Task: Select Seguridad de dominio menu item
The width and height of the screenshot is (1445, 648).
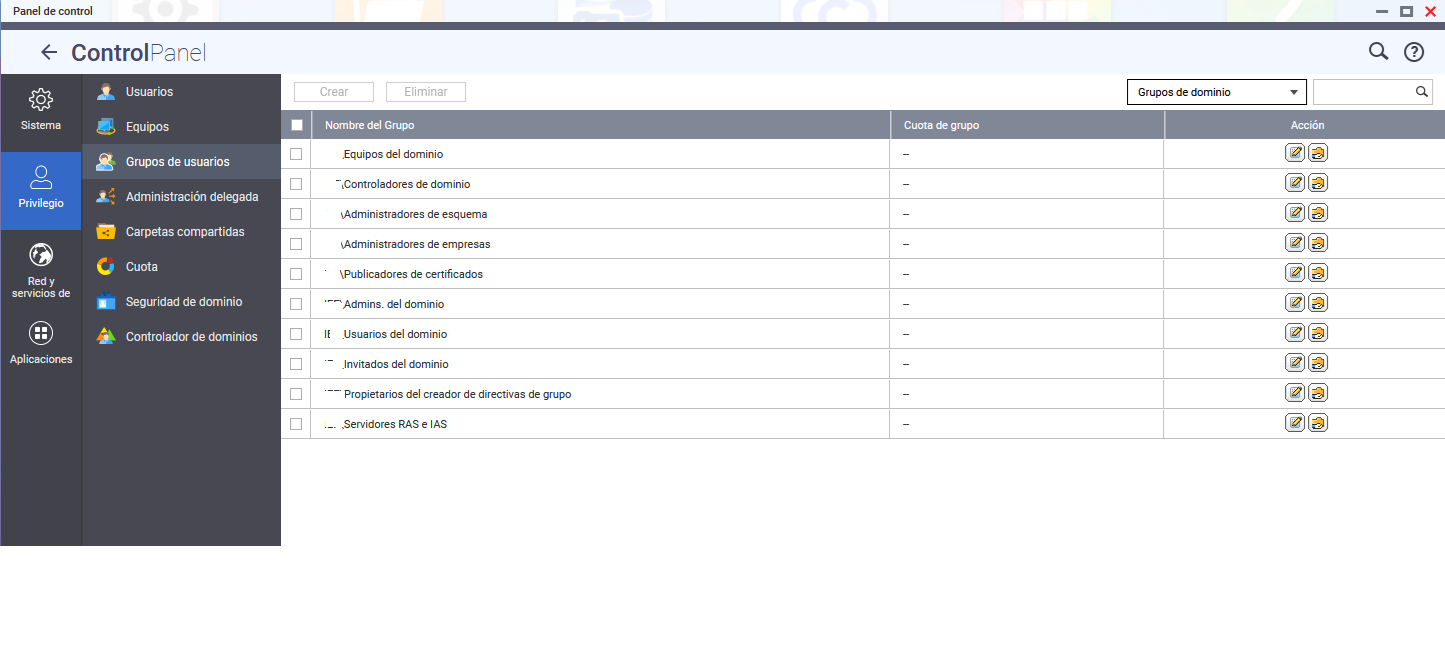Action: (x=183, y=302)
